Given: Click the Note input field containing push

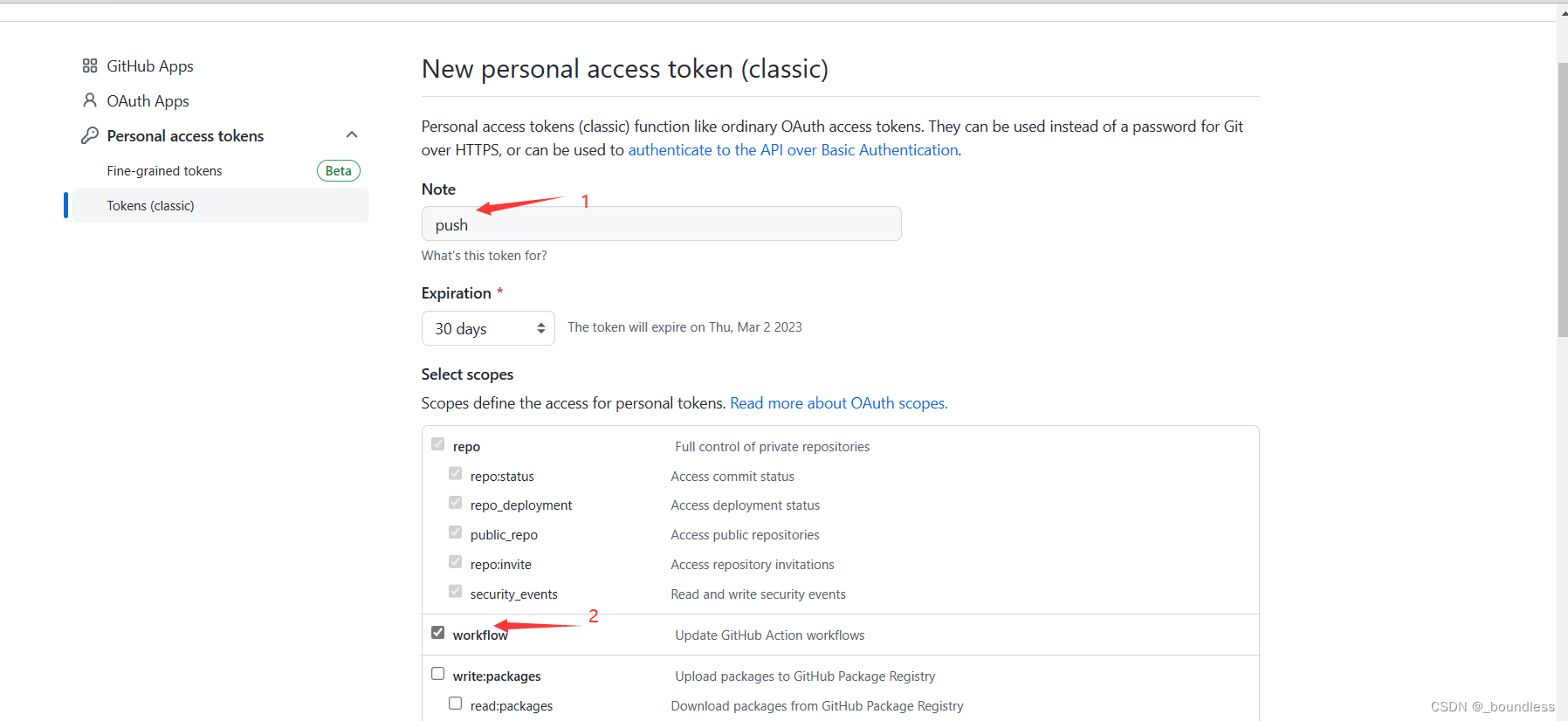Looking at the screenshot, I should (661, 223).
